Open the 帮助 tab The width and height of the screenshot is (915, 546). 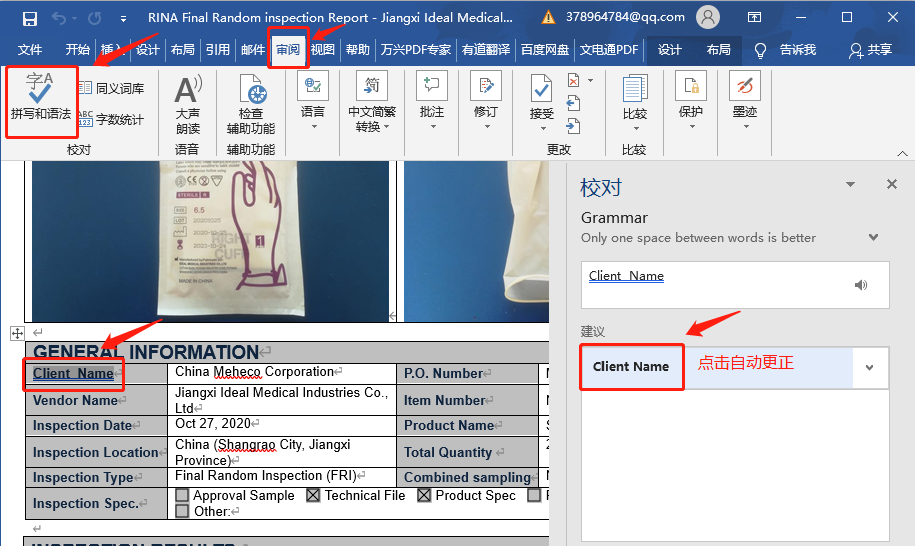click(x=358, y=50)
